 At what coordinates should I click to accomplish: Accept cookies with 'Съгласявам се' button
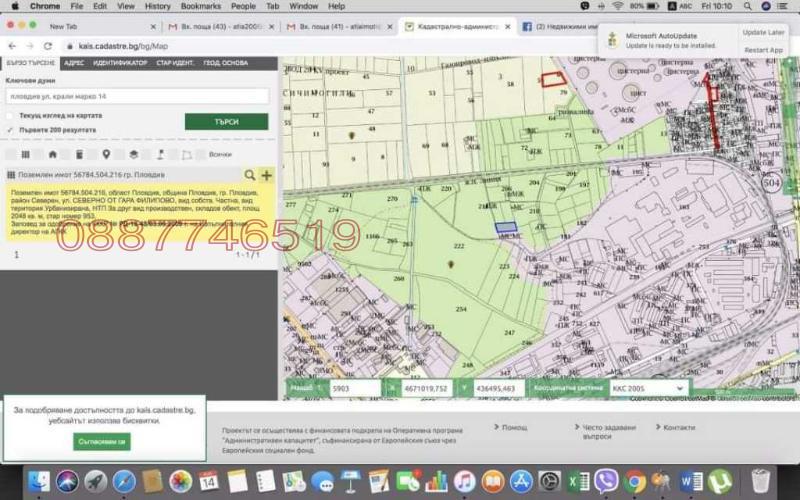[101, 441]
